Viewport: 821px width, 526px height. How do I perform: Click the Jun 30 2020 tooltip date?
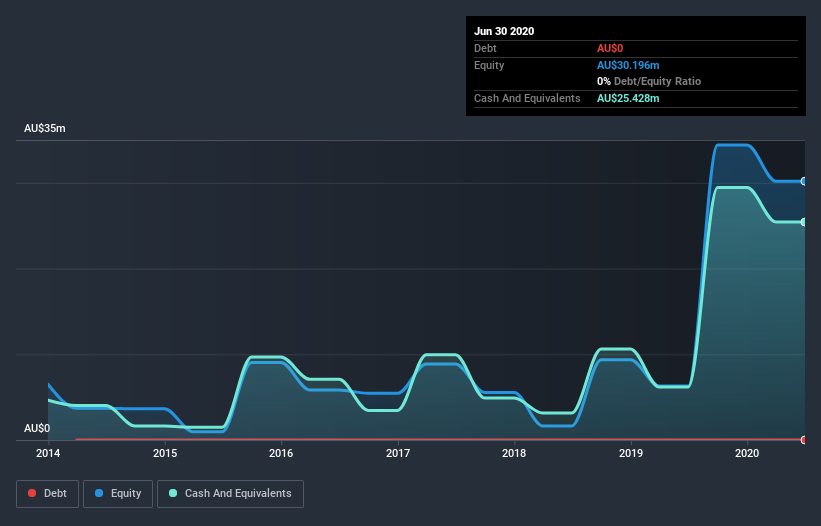point(504,31)
